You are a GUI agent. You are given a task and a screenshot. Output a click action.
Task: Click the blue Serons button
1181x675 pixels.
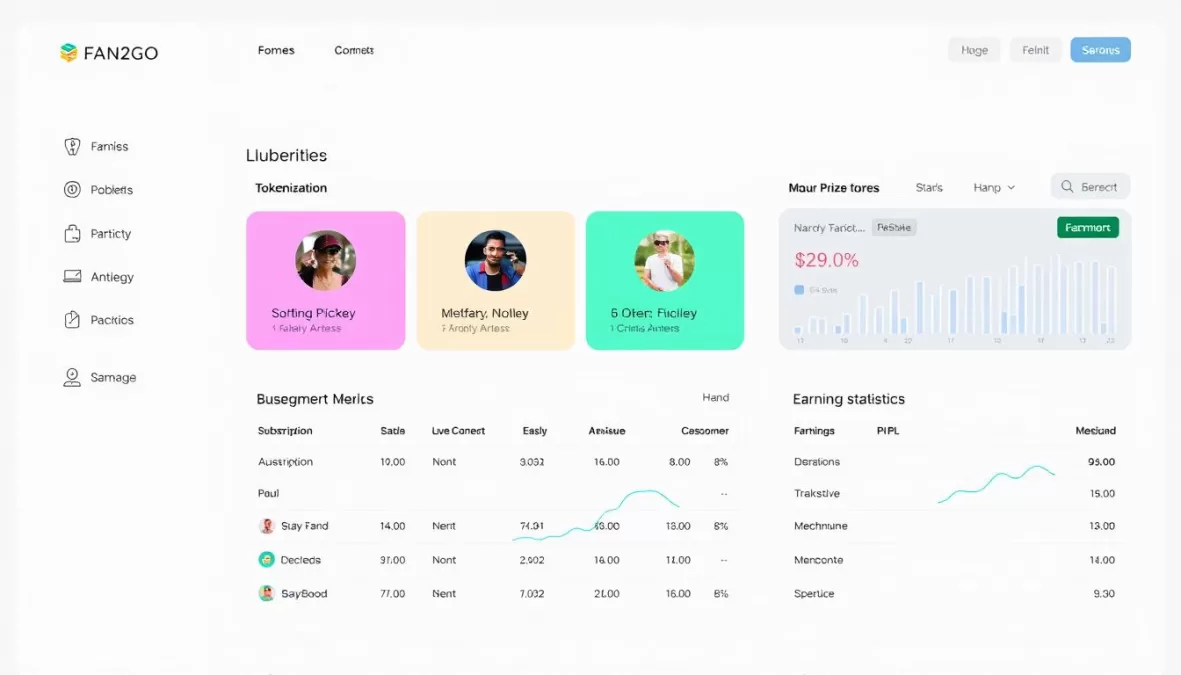click(1100, 49)
